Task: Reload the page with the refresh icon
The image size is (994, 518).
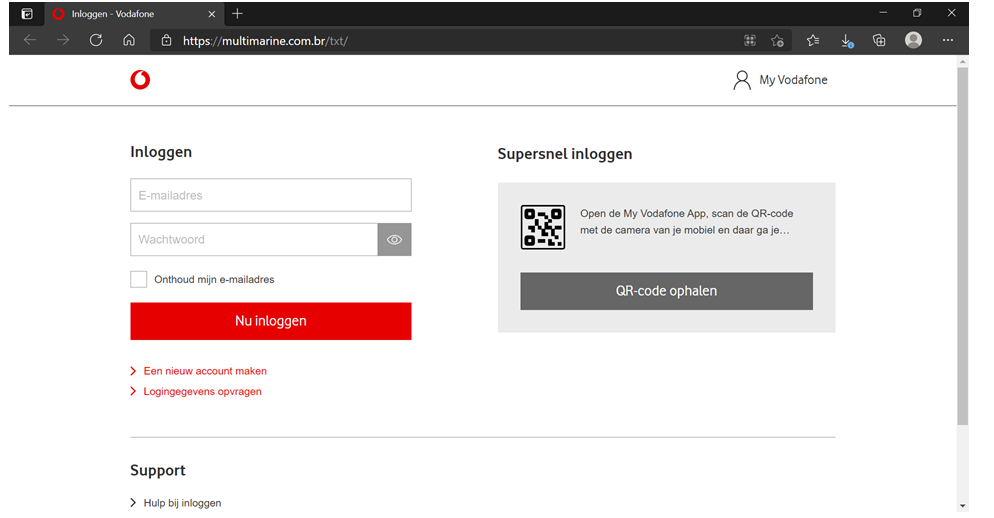Action: coord(96,41)
